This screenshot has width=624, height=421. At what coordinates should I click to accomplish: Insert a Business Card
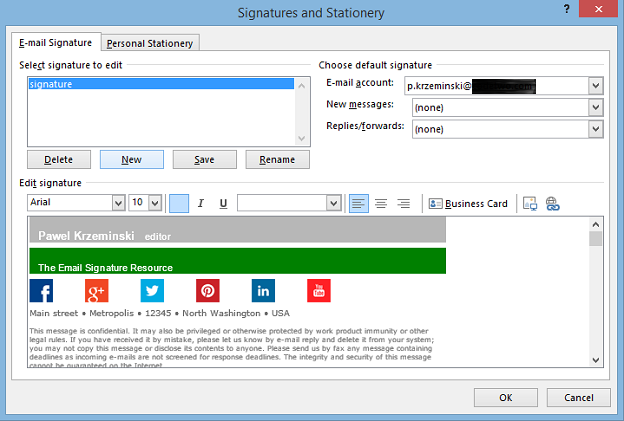point(468,203)
